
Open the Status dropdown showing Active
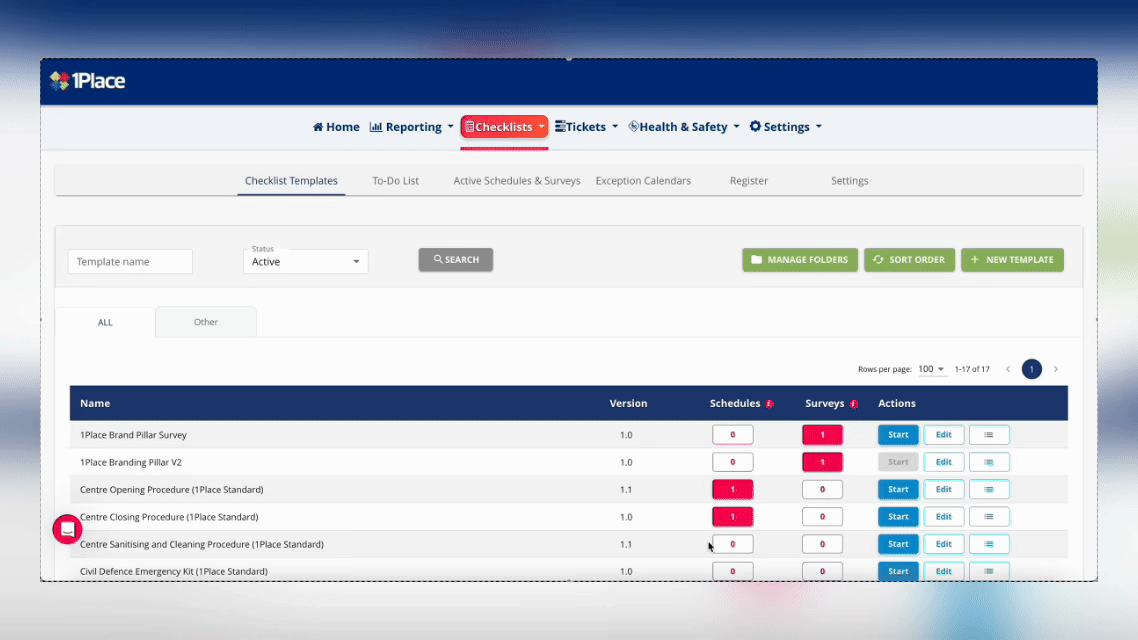(305, 261)
